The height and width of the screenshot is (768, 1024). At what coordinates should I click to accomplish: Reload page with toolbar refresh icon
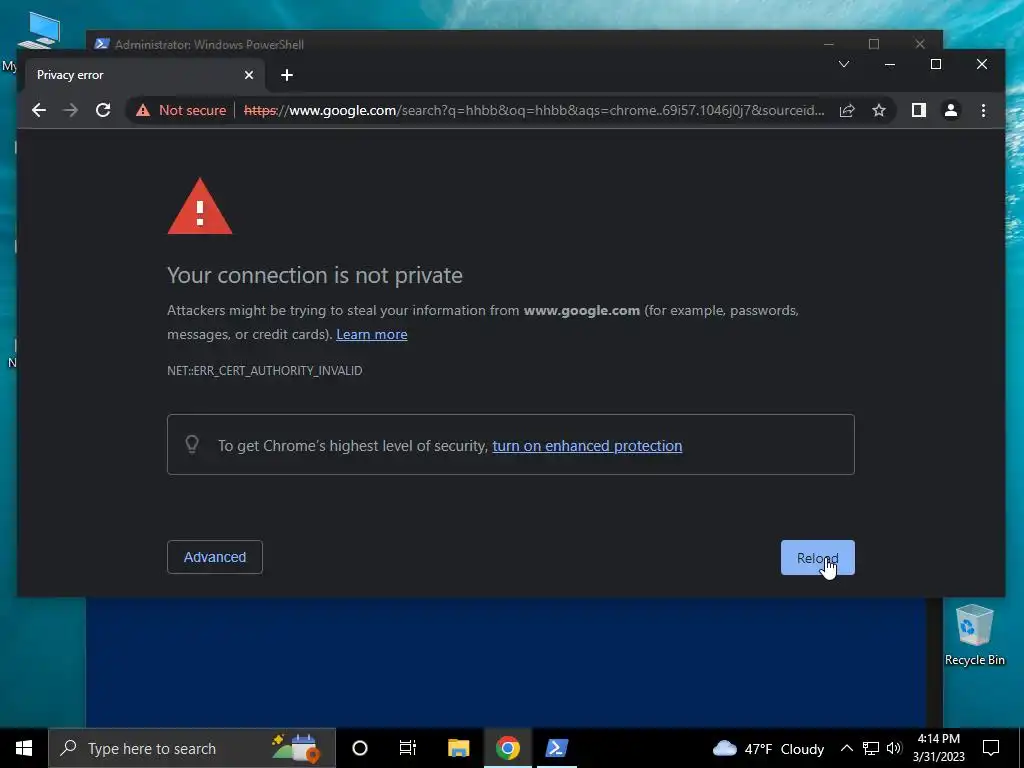(103, 110)
